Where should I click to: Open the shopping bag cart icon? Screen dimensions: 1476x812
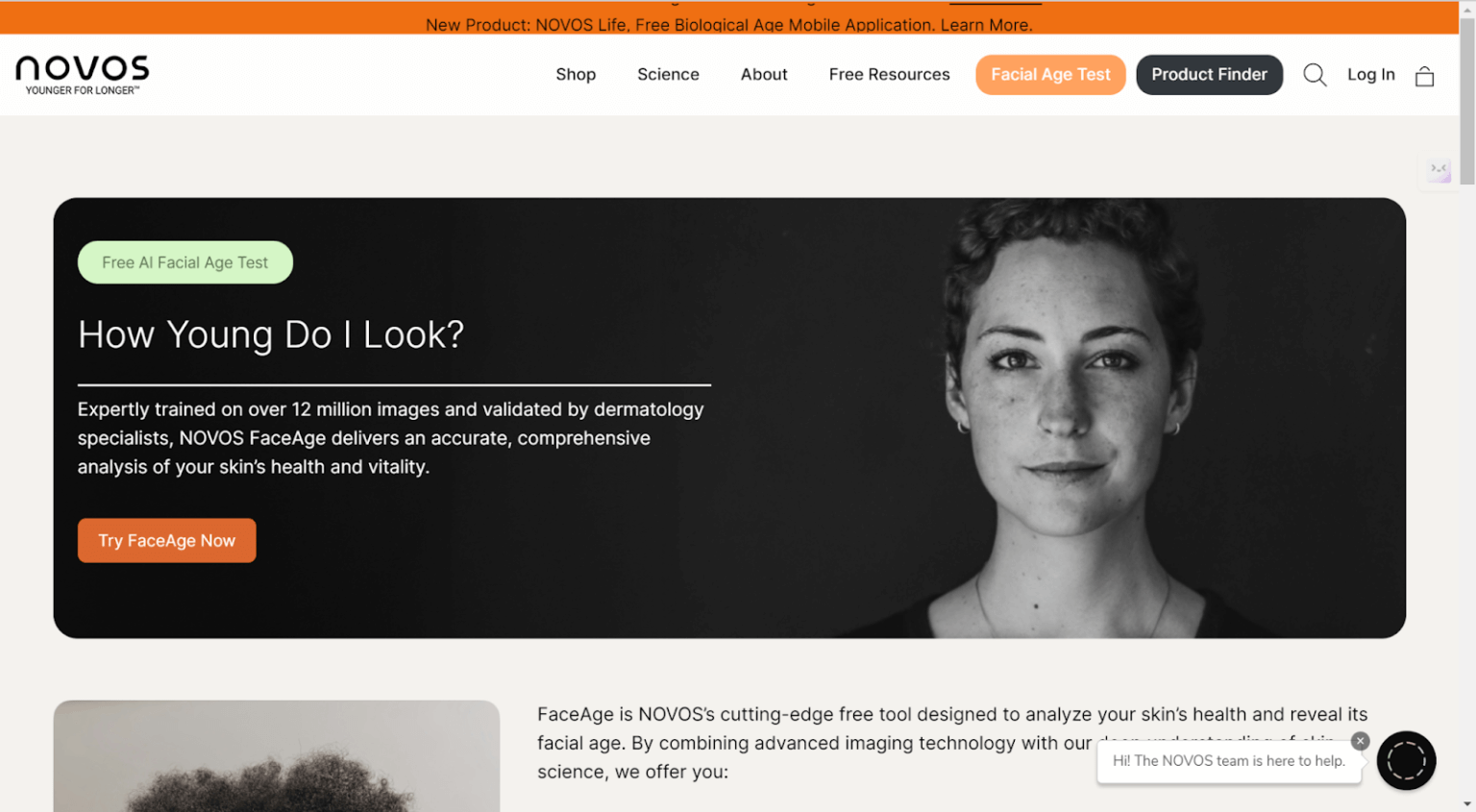click(1424, 76)
